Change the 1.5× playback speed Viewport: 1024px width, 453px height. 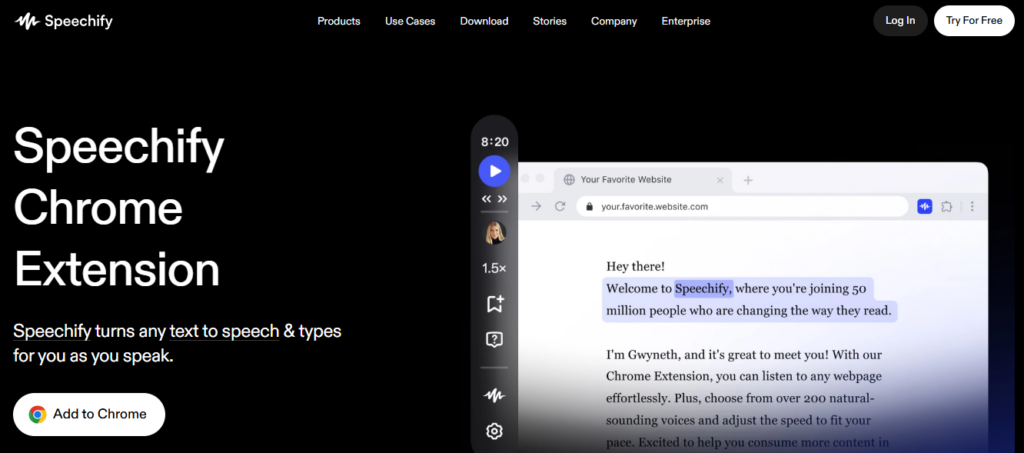[x=494, y=268]
